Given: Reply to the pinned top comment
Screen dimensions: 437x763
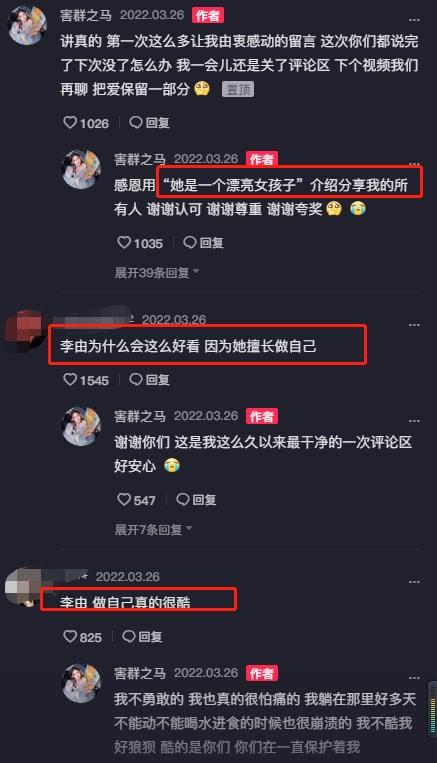Looking at the screenshot, I should 149,123.
